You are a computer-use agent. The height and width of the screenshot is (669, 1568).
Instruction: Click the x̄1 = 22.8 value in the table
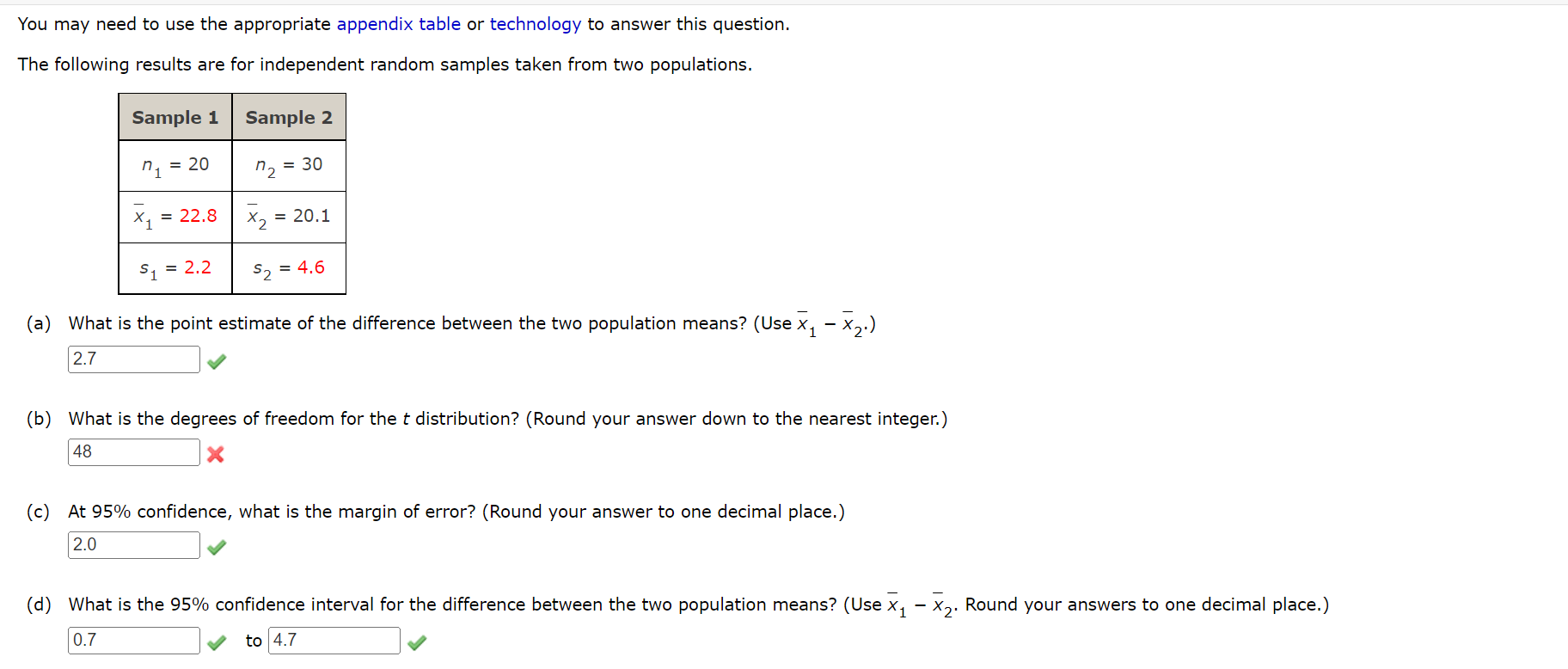[175, 217]
